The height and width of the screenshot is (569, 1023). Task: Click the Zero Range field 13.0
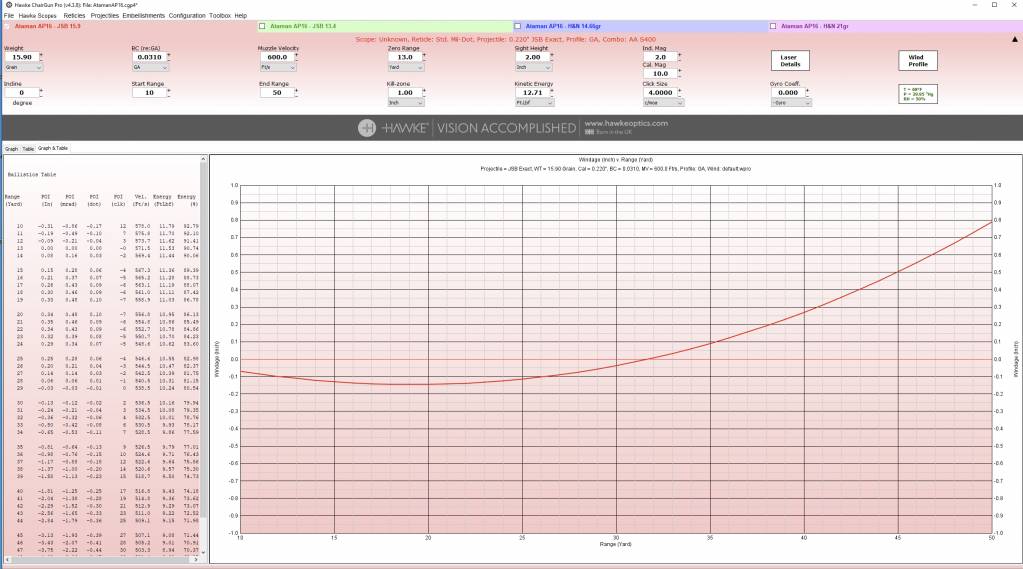pos(405,57)
